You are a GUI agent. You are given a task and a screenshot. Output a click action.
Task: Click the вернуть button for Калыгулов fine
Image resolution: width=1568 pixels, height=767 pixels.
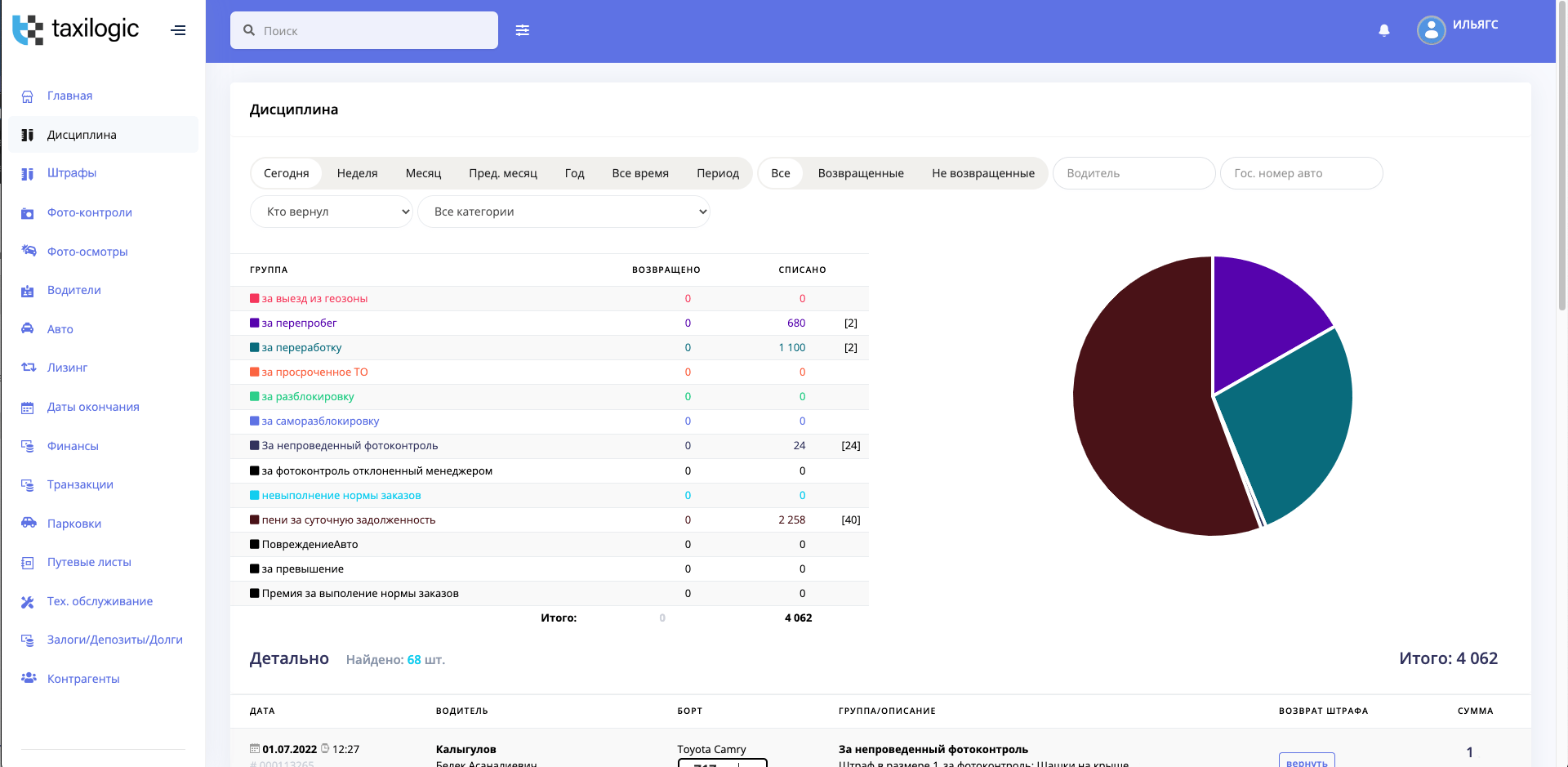(x=1306, y=760)
